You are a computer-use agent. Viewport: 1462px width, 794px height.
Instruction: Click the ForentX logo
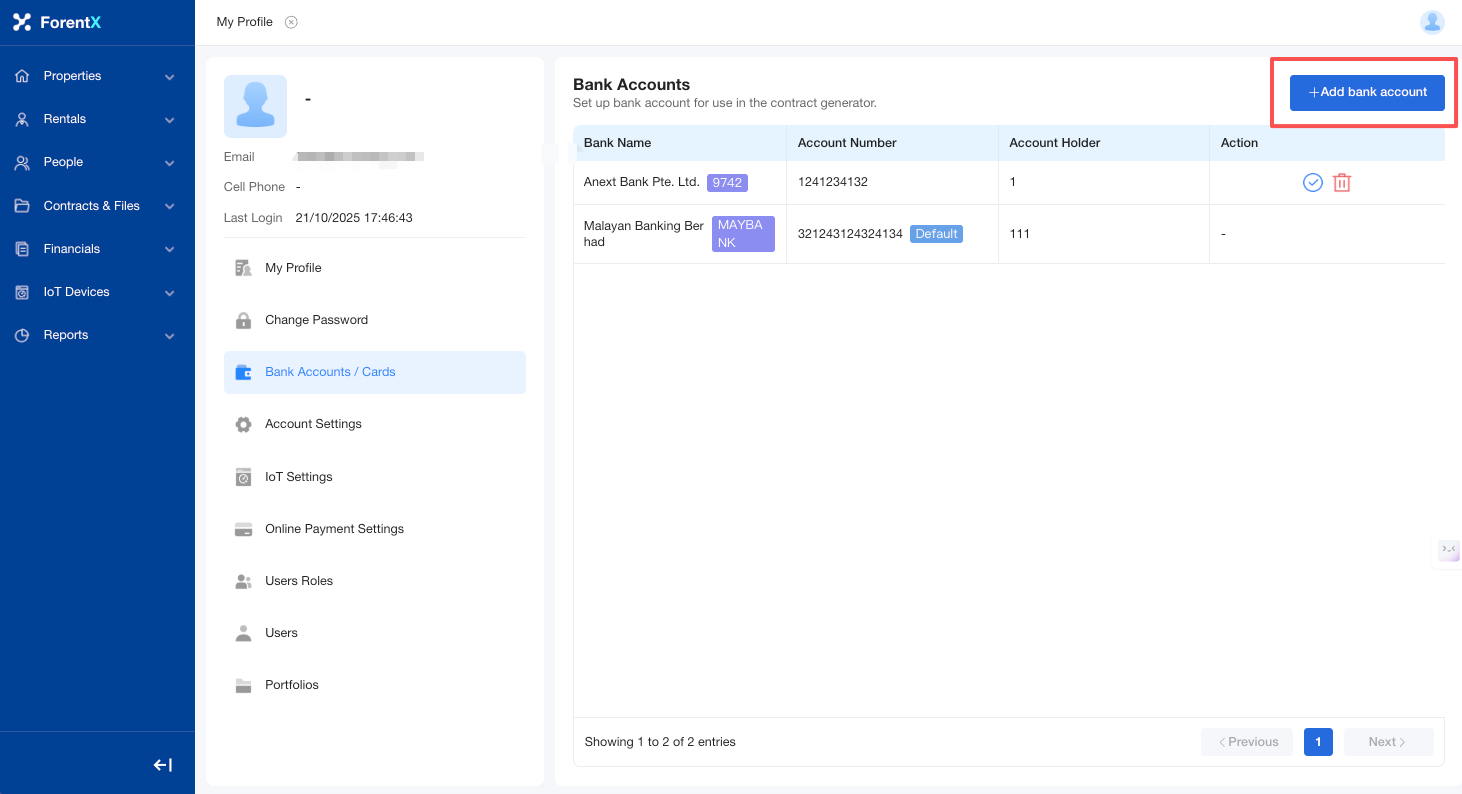tap(58, 22)
